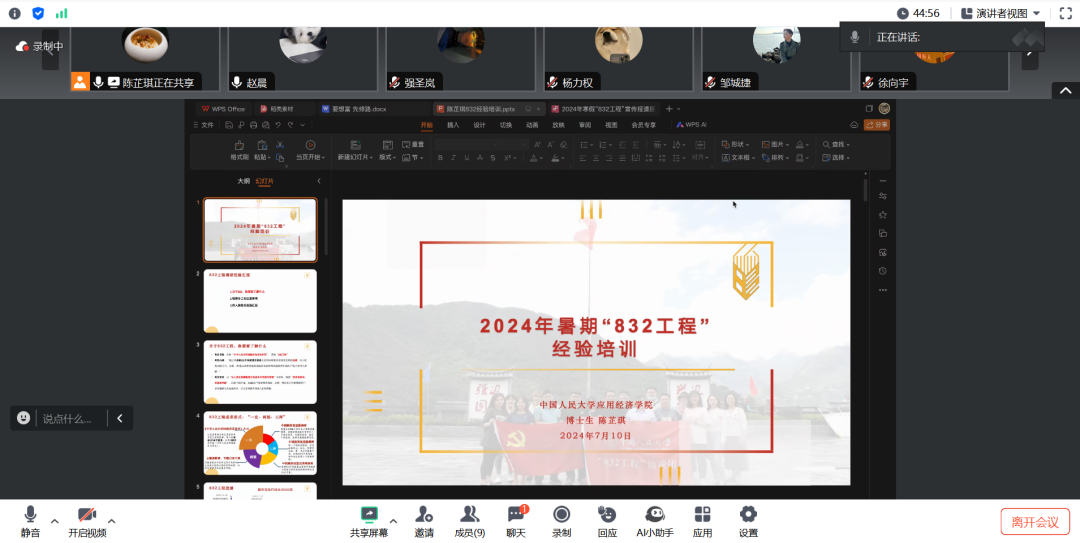Open the 应用 apps icon
This screenshot has width=1080, height=543.
coord(702,515)
